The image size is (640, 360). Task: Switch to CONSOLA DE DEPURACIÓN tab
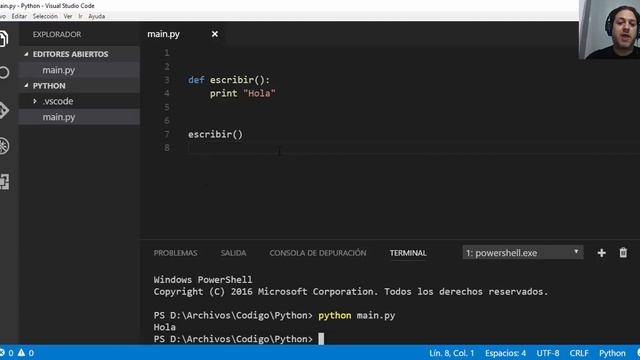click(318, 253)
